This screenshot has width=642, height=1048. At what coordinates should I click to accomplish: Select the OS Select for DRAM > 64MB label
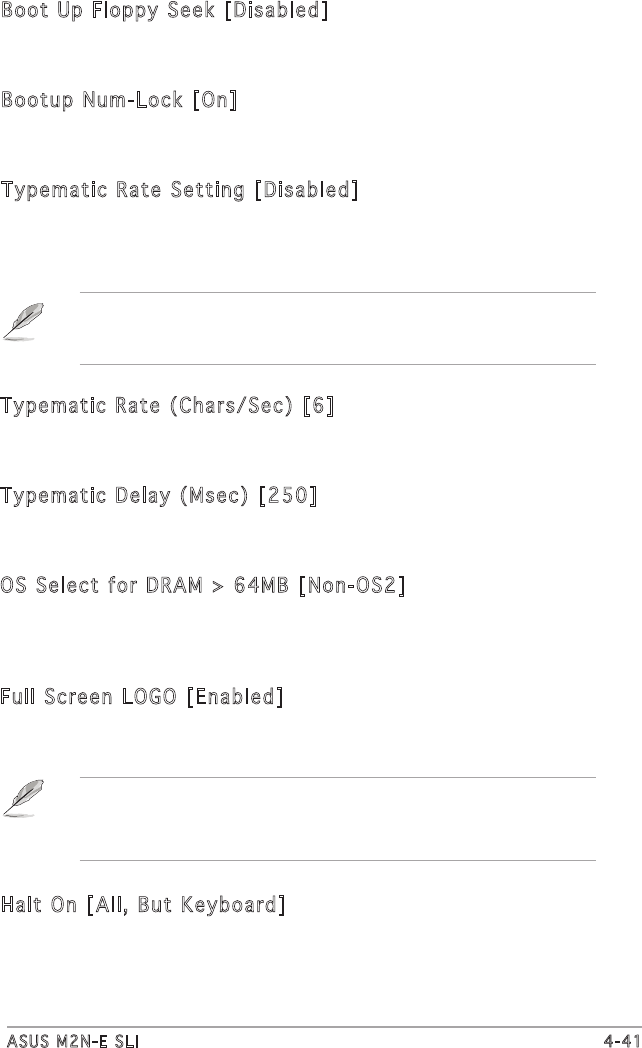(143, 582)
